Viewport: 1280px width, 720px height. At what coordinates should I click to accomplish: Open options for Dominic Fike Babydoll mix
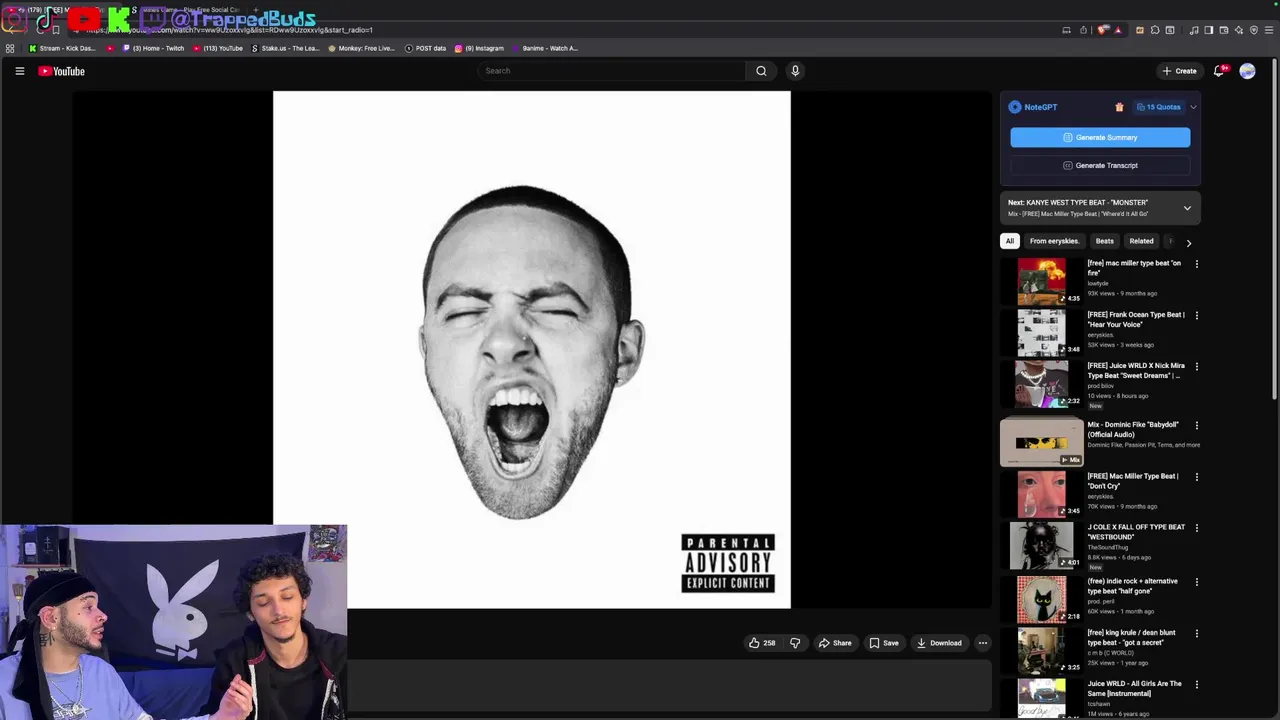[1197, 425]
